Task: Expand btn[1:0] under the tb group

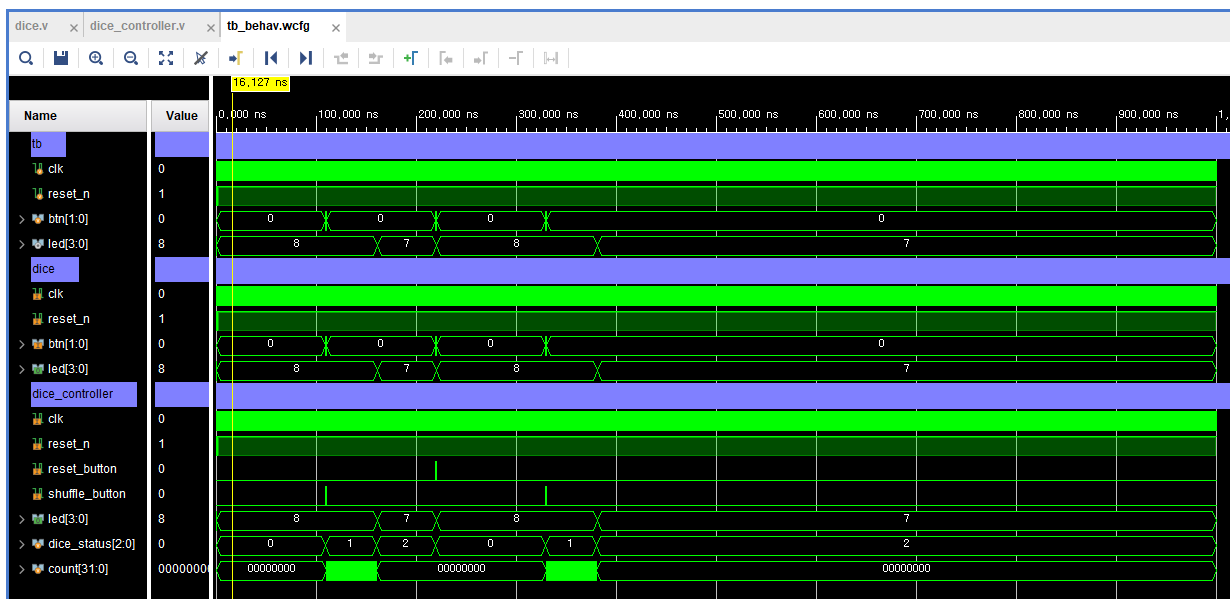Action: coord(22,219)
